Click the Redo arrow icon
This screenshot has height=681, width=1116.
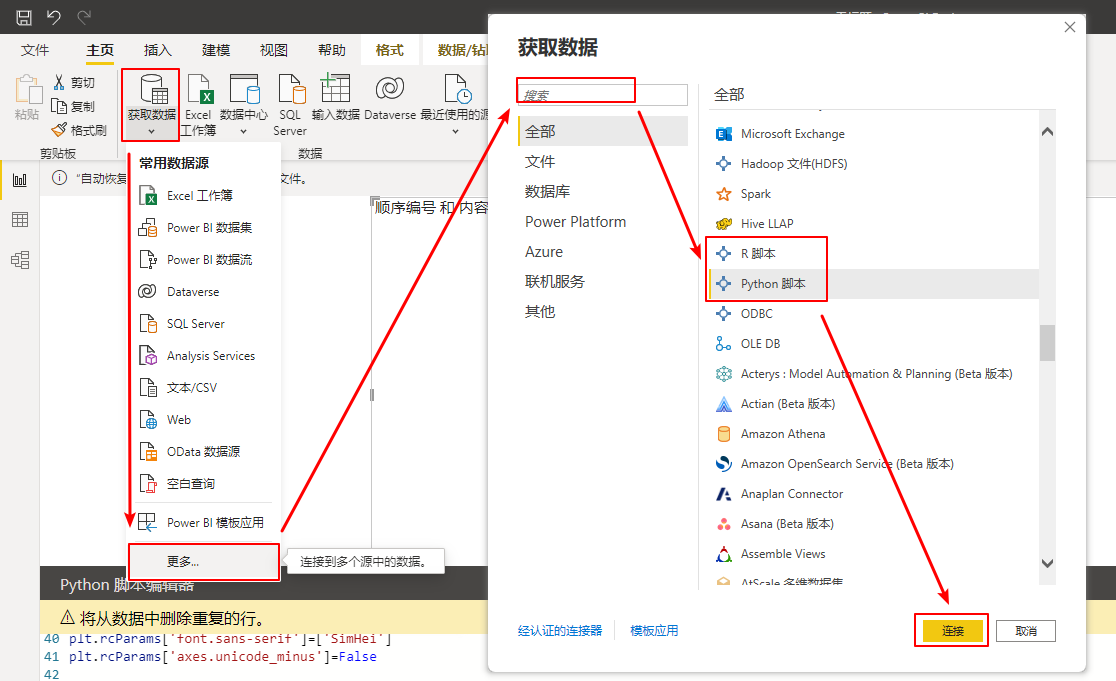click(x=84, y=17)
